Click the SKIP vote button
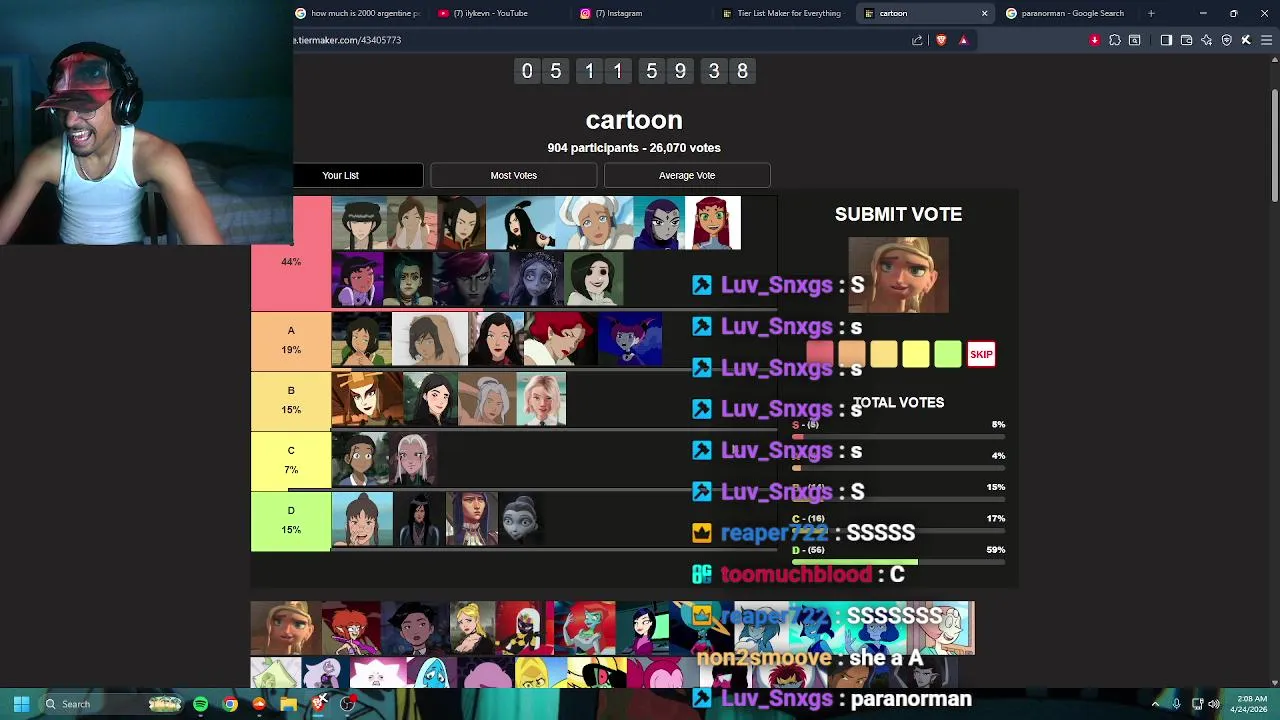 pos(981,354)
